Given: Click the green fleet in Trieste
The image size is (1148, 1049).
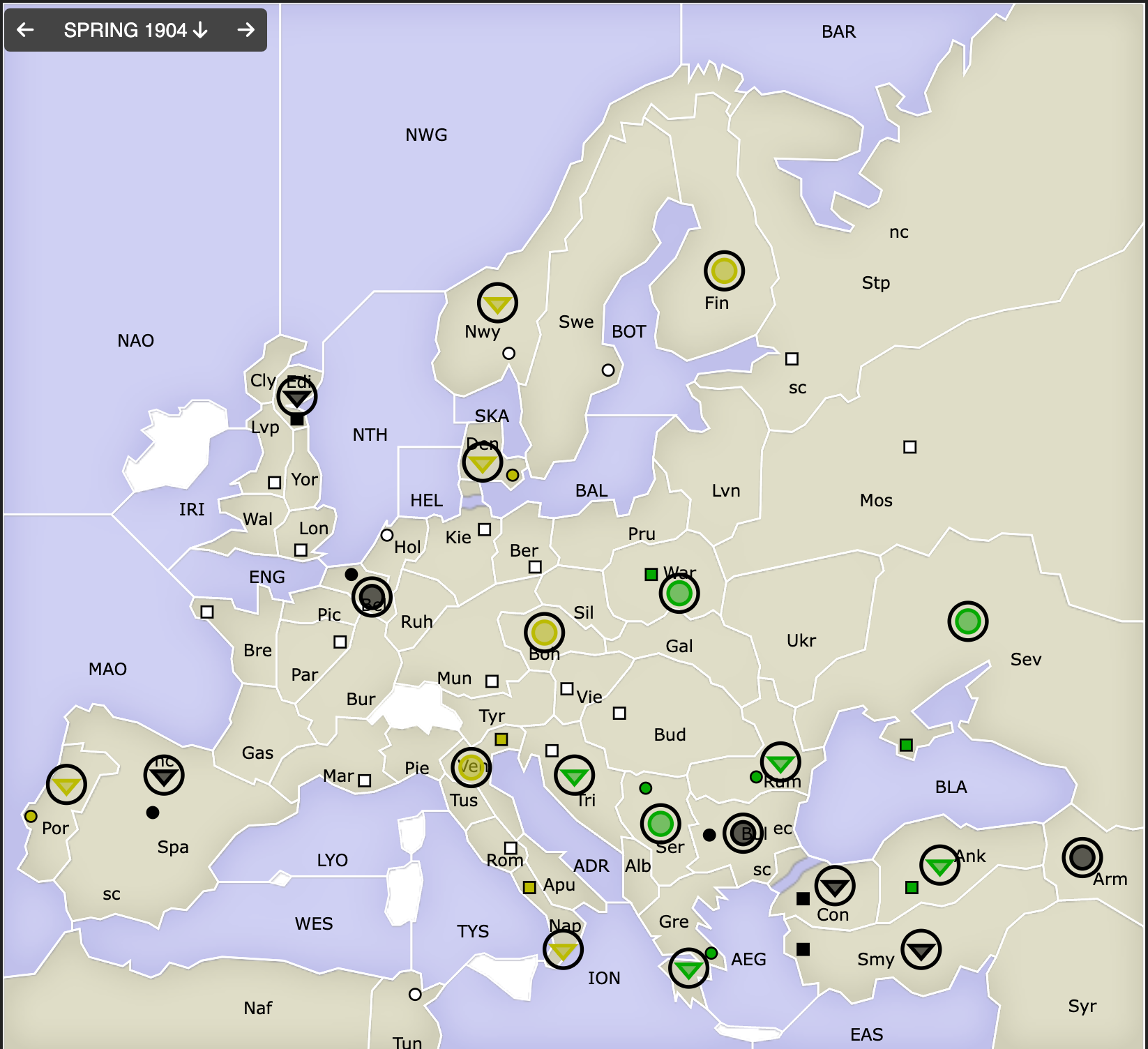Looking at the screenshot, I should pyautogui.click(x=575, y=775).
